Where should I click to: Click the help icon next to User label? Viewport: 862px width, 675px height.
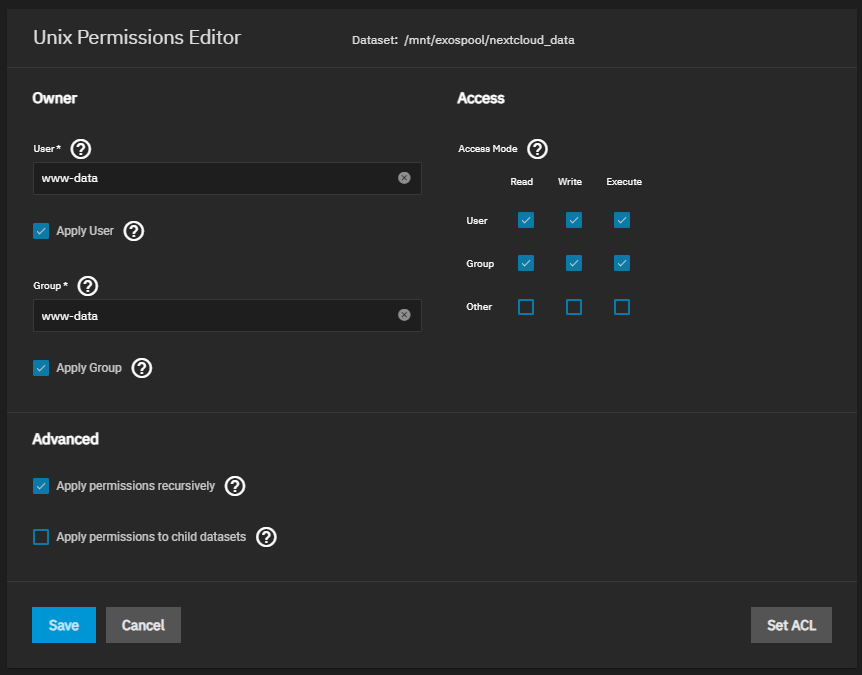tap(81, 149)
